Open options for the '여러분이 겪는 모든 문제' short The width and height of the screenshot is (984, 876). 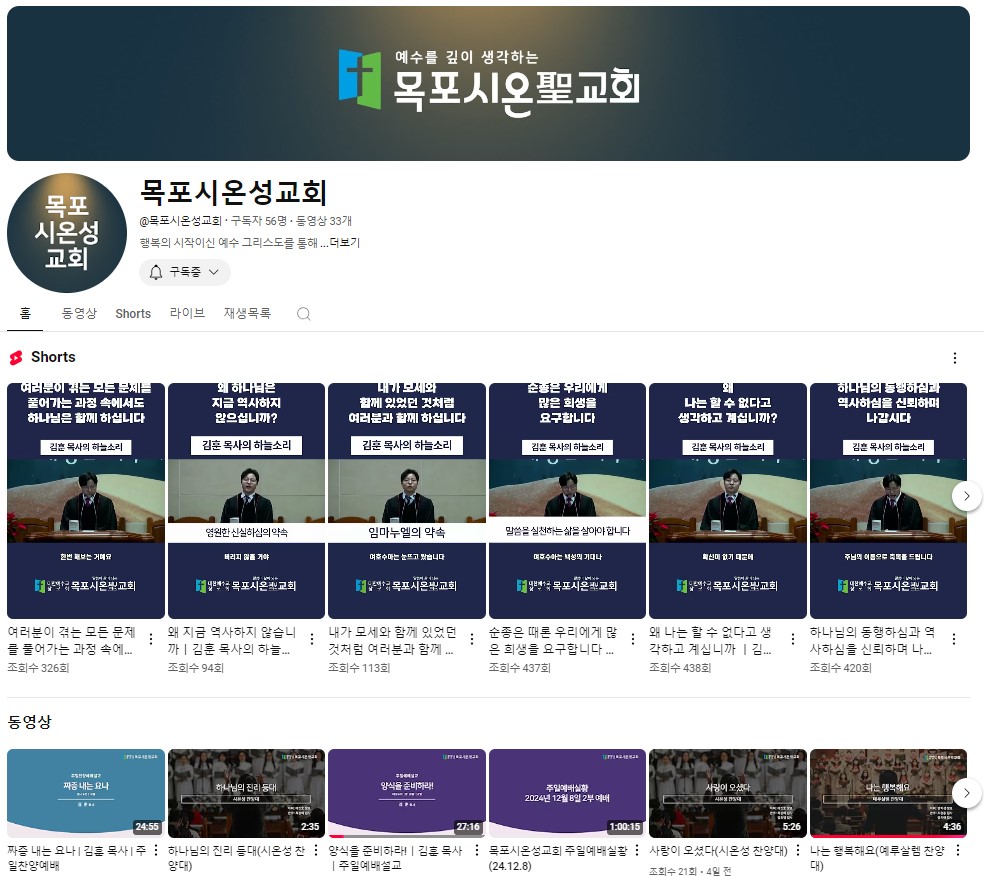[151, 639]
